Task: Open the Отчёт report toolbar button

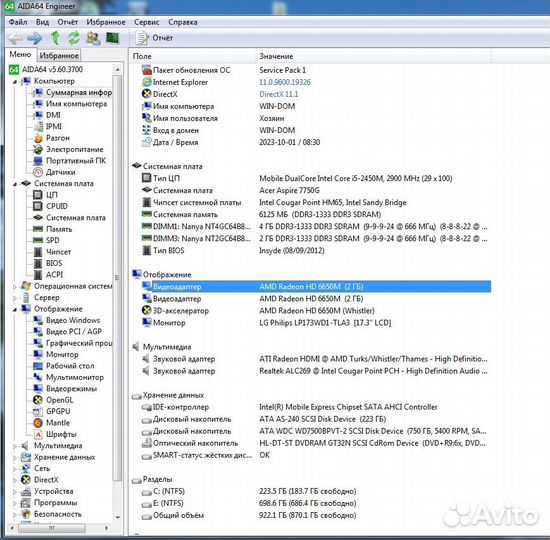Action: point(155,38)
